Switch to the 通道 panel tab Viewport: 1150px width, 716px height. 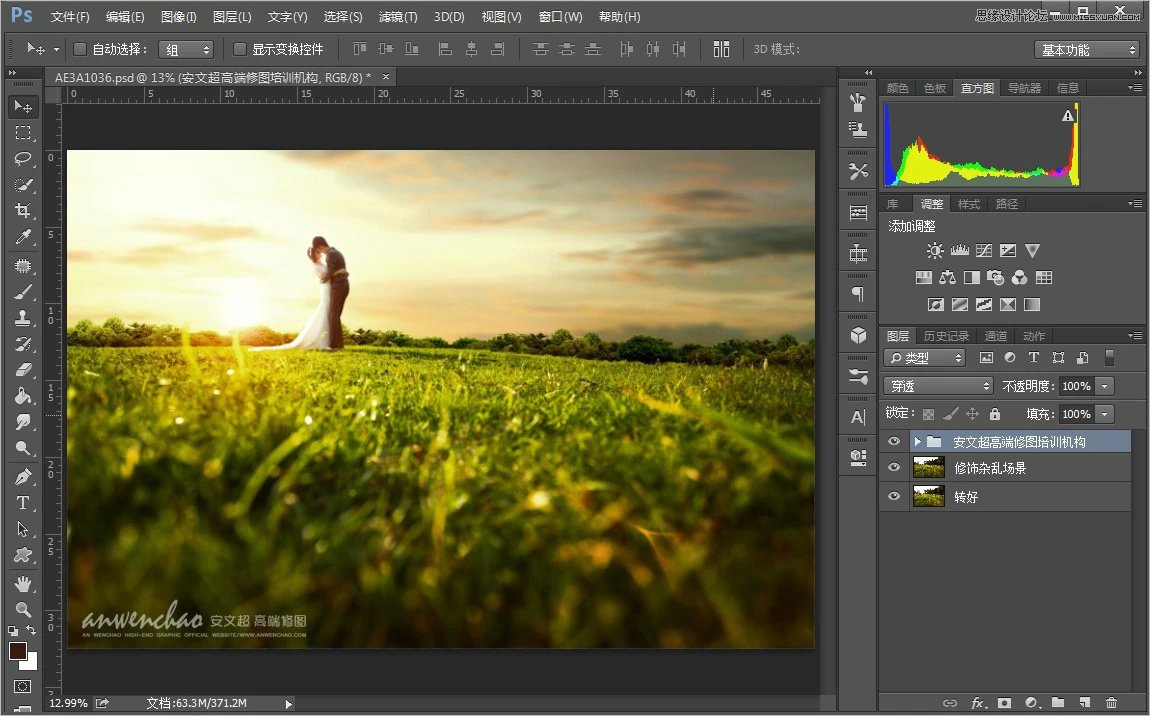[996, 335]
